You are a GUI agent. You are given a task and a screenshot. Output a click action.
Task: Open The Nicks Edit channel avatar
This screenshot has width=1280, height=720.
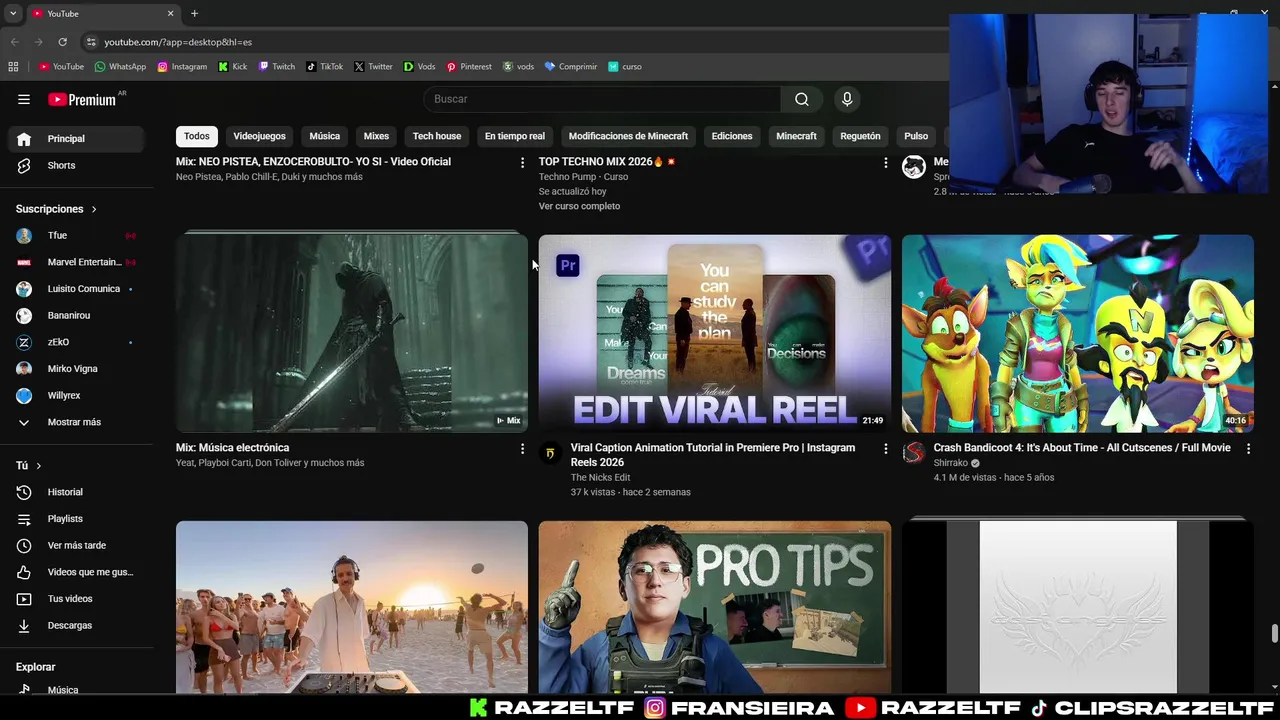(x=550, y=453)
